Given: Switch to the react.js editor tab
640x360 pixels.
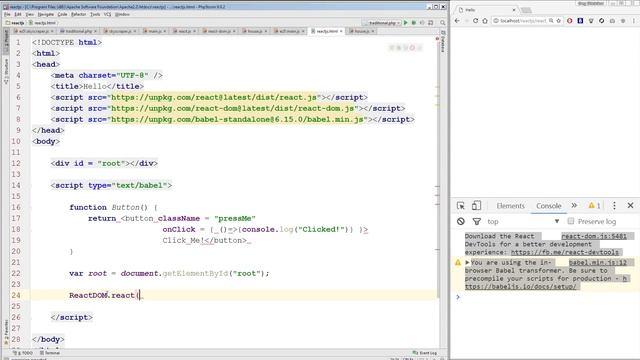Looking at the screenshot, I should pos(184,31).
